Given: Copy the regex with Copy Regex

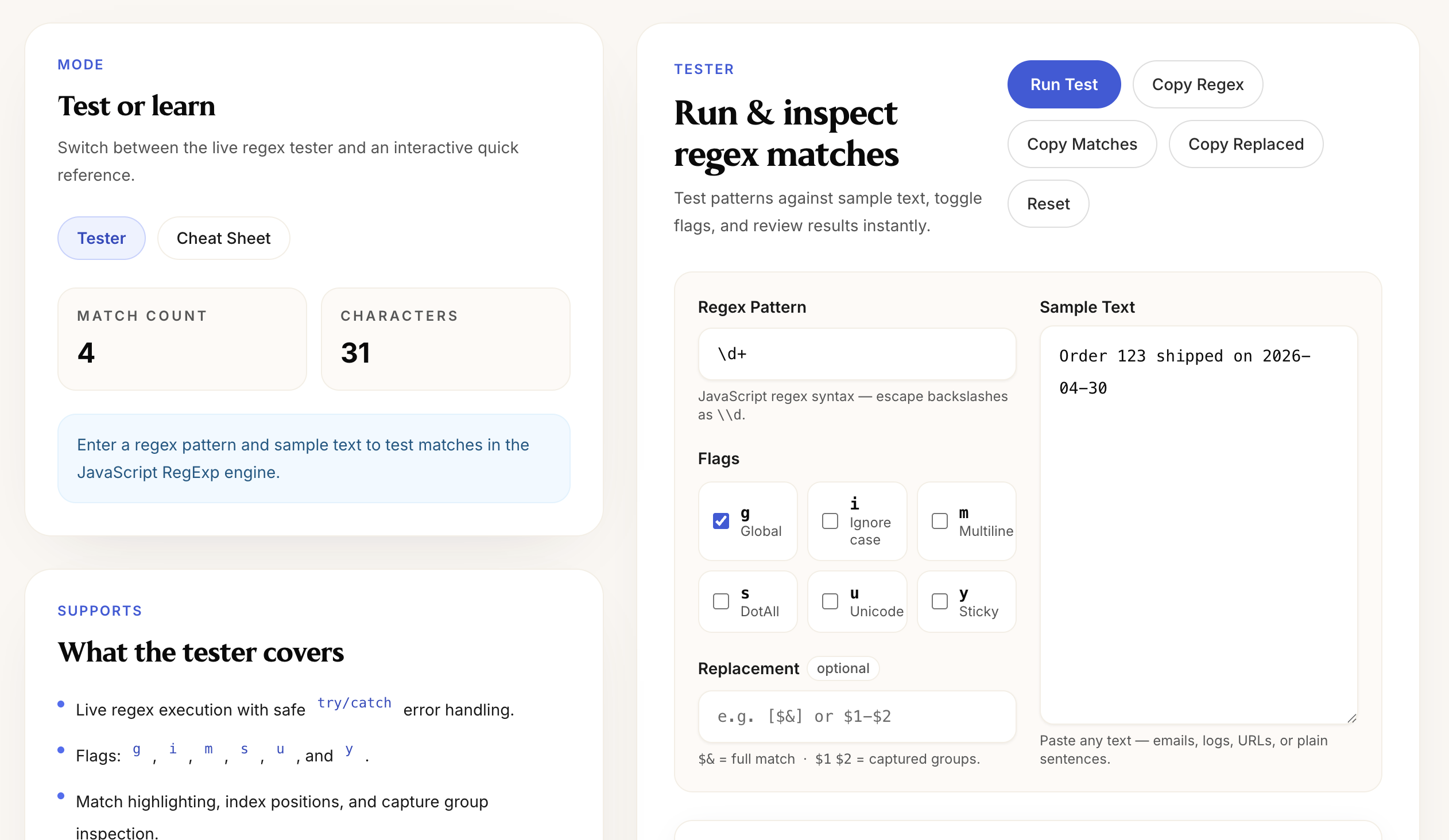Looking at the screenshot, I should (x=1198, y=84).
